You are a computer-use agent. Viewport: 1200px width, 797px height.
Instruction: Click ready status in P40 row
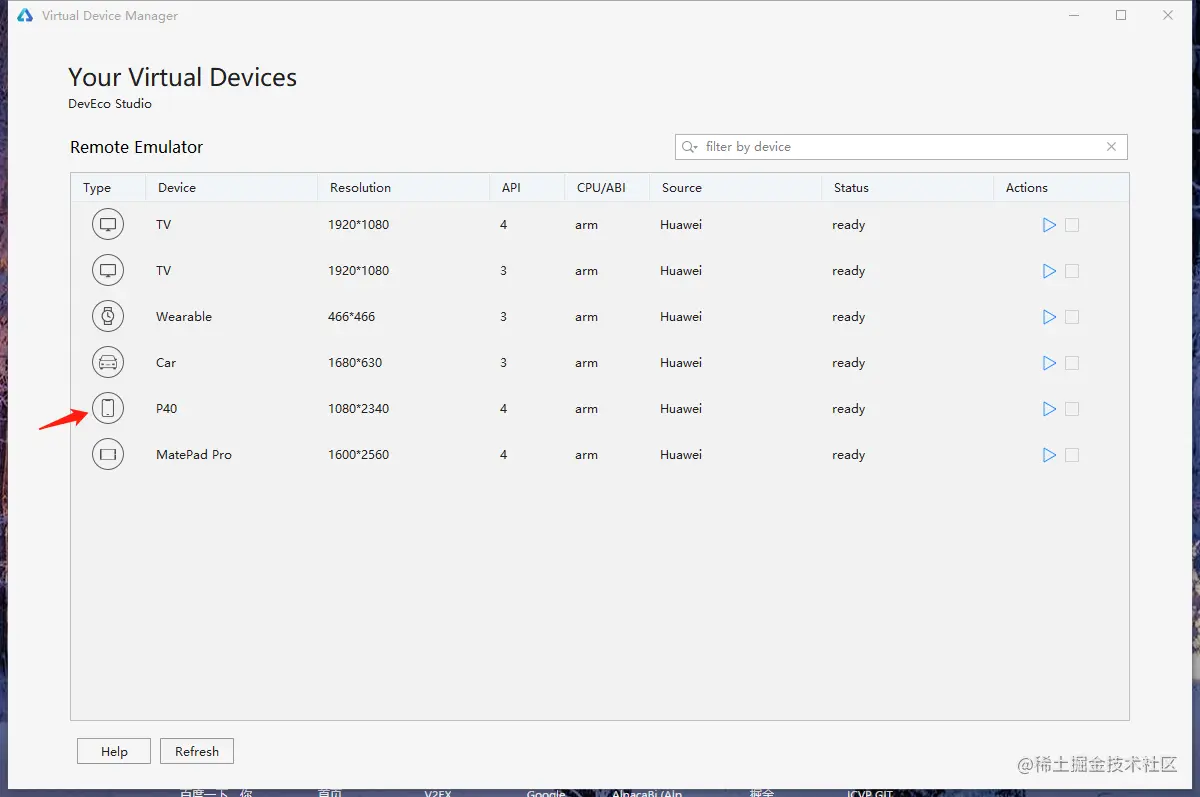click(848, 409)
